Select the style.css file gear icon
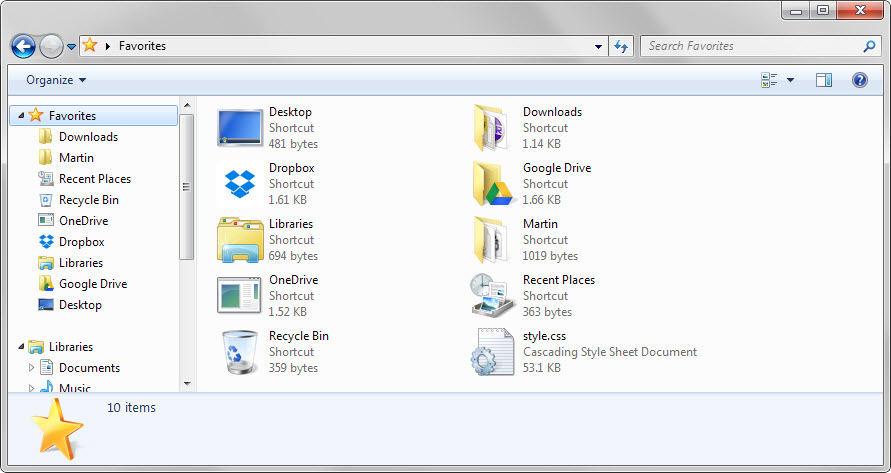891x473 pixels. pos(492,352)
